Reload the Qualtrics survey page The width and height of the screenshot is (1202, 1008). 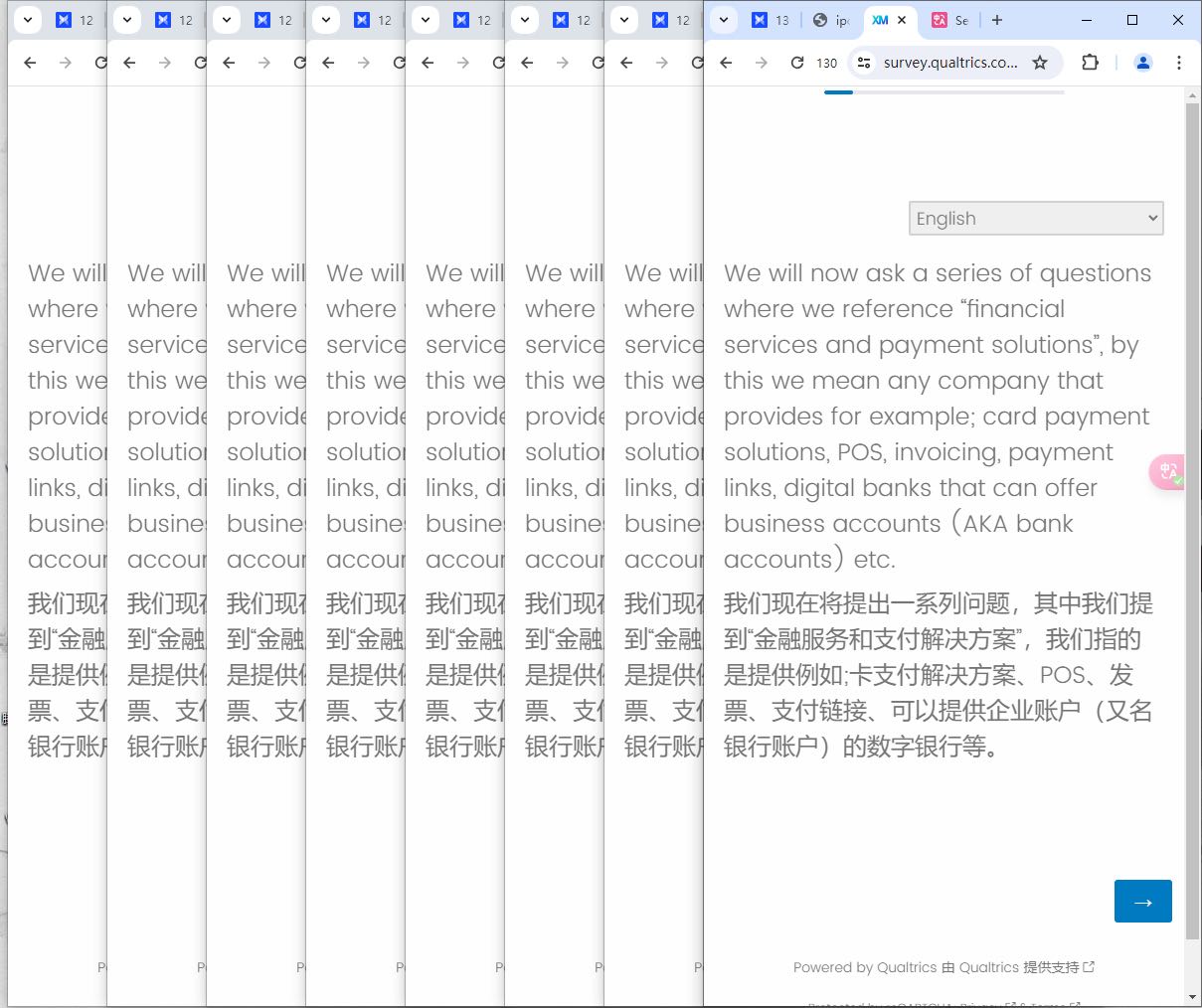tap(797, 63)
